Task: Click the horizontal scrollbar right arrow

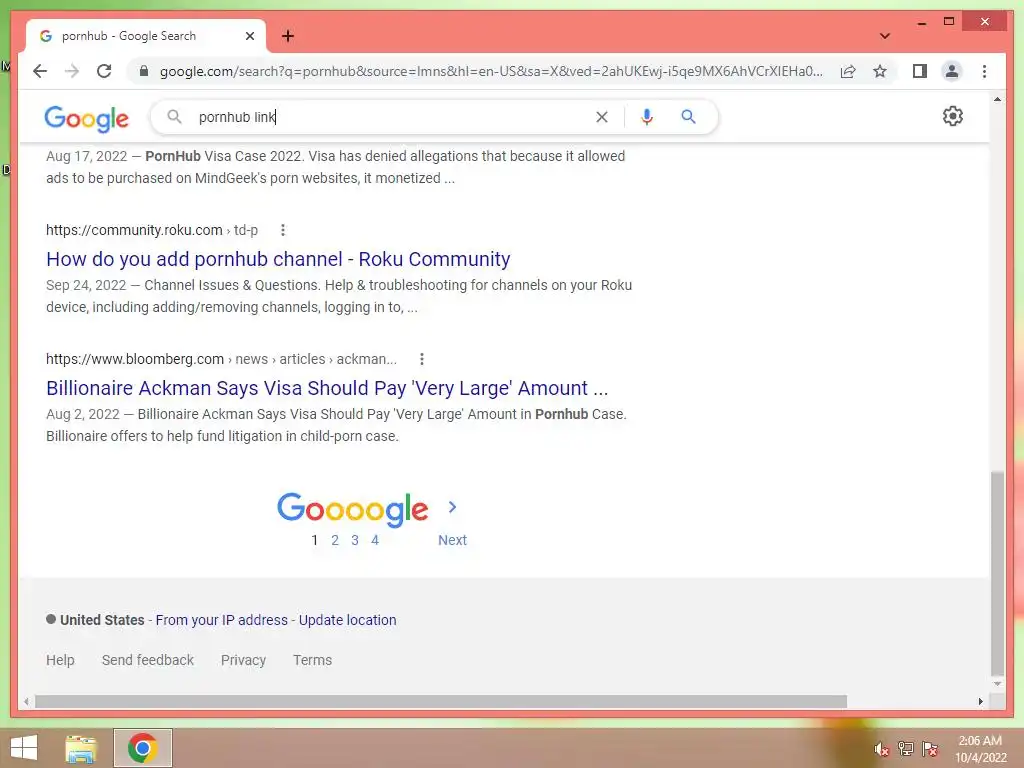Action: tap(980, 701)
